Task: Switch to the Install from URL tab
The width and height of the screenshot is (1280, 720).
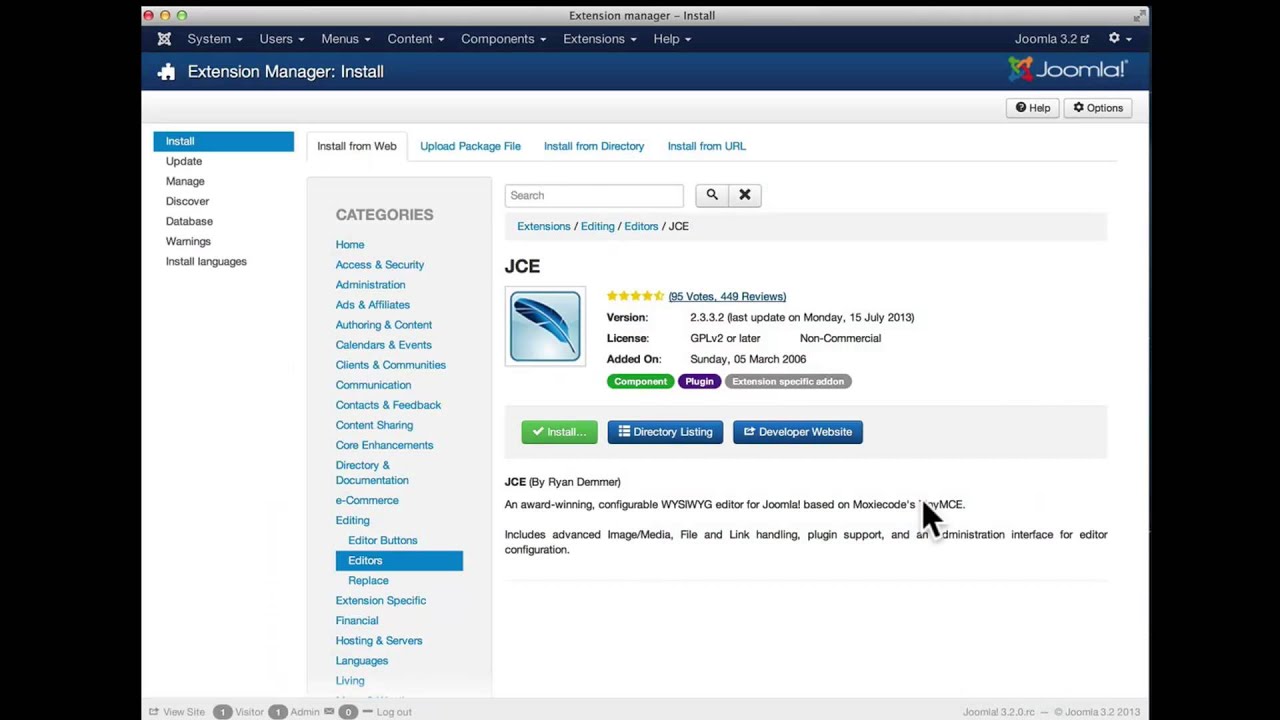Action: pyautogui.click(x=707, y=146)
